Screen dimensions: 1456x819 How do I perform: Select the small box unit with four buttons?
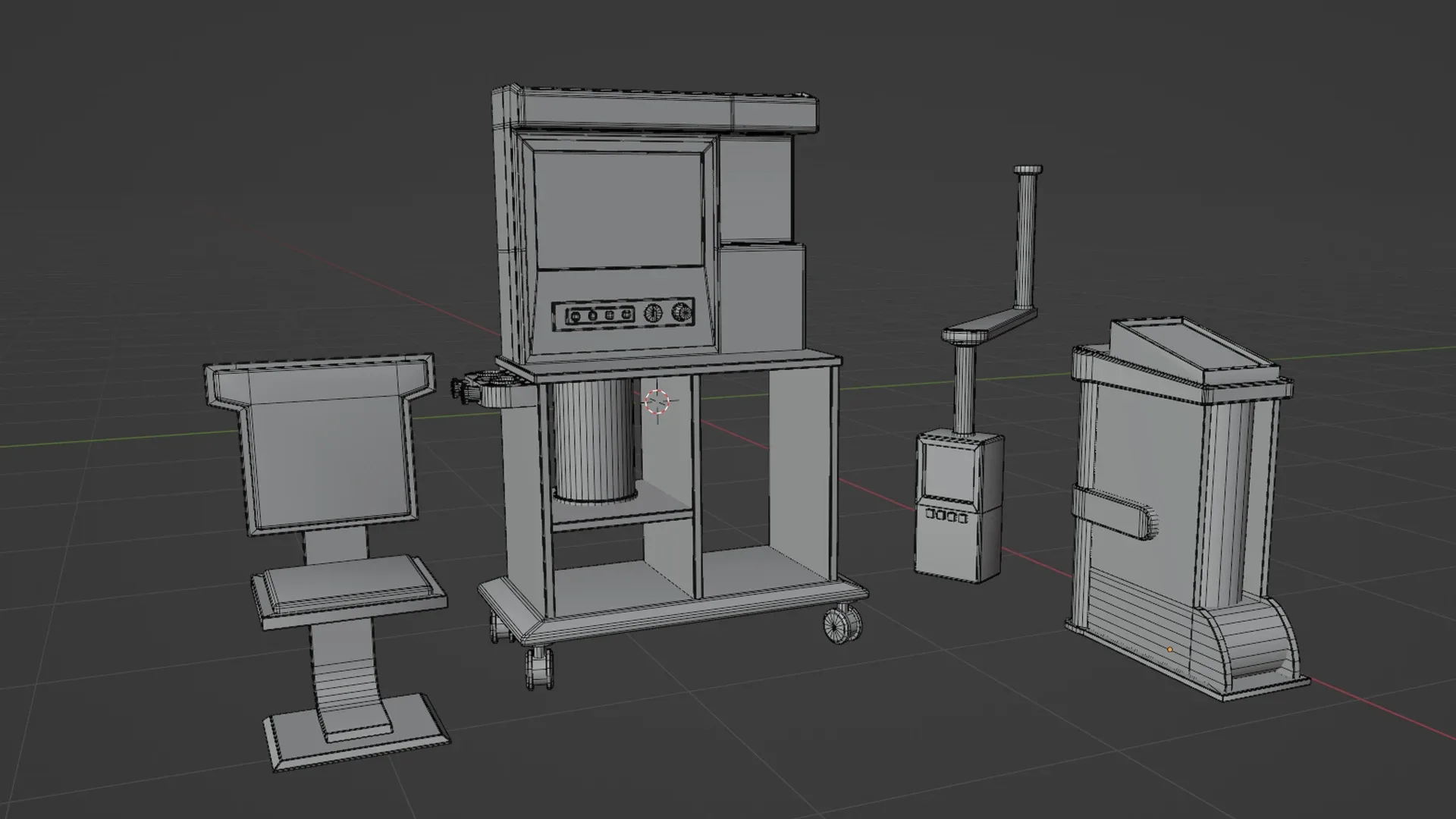(959, 506)
